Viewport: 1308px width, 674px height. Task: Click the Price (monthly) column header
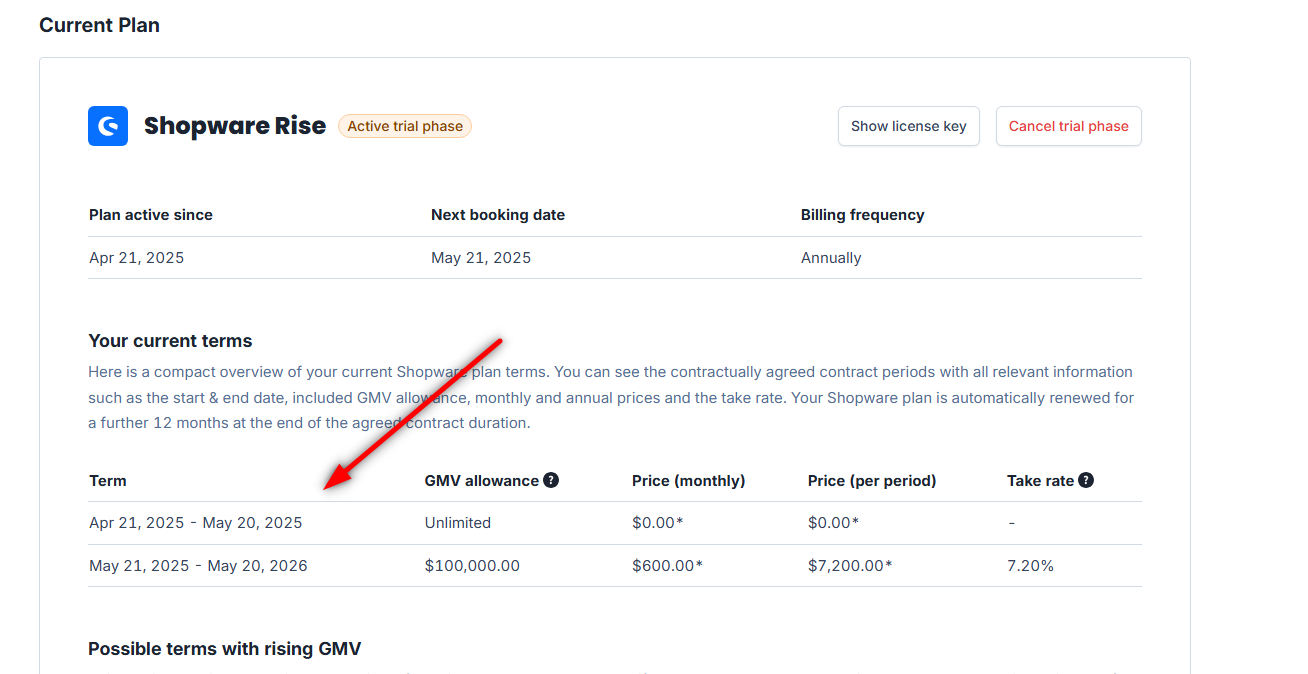689,481
